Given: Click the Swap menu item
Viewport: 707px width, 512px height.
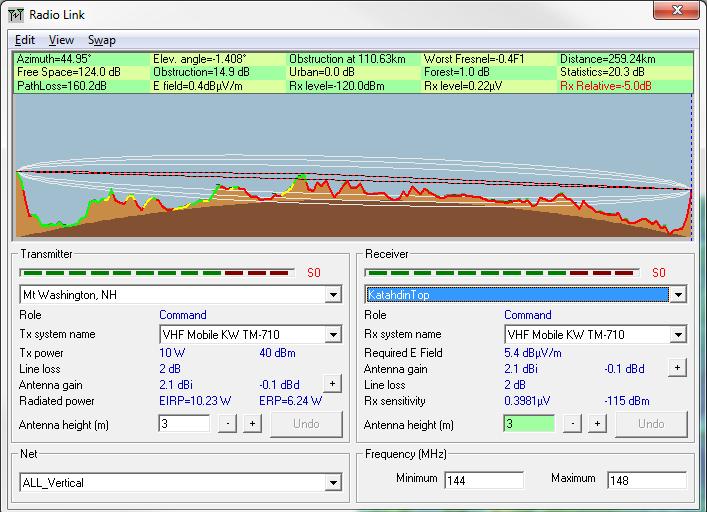Looking at the screenshot, I should coord(101,40).
